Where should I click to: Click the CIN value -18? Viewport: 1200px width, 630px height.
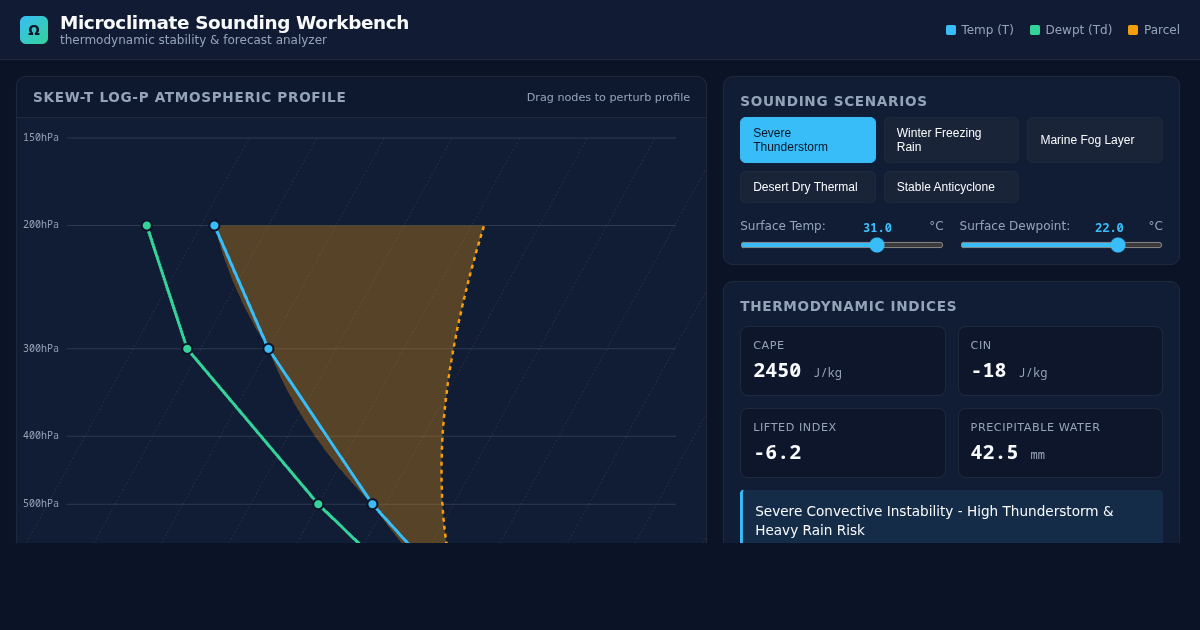click(988, 371)
